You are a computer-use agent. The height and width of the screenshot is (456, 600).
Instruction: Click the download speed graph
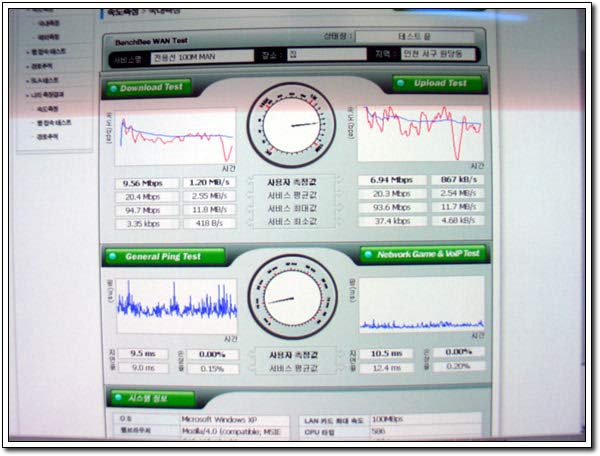point(175,138)
